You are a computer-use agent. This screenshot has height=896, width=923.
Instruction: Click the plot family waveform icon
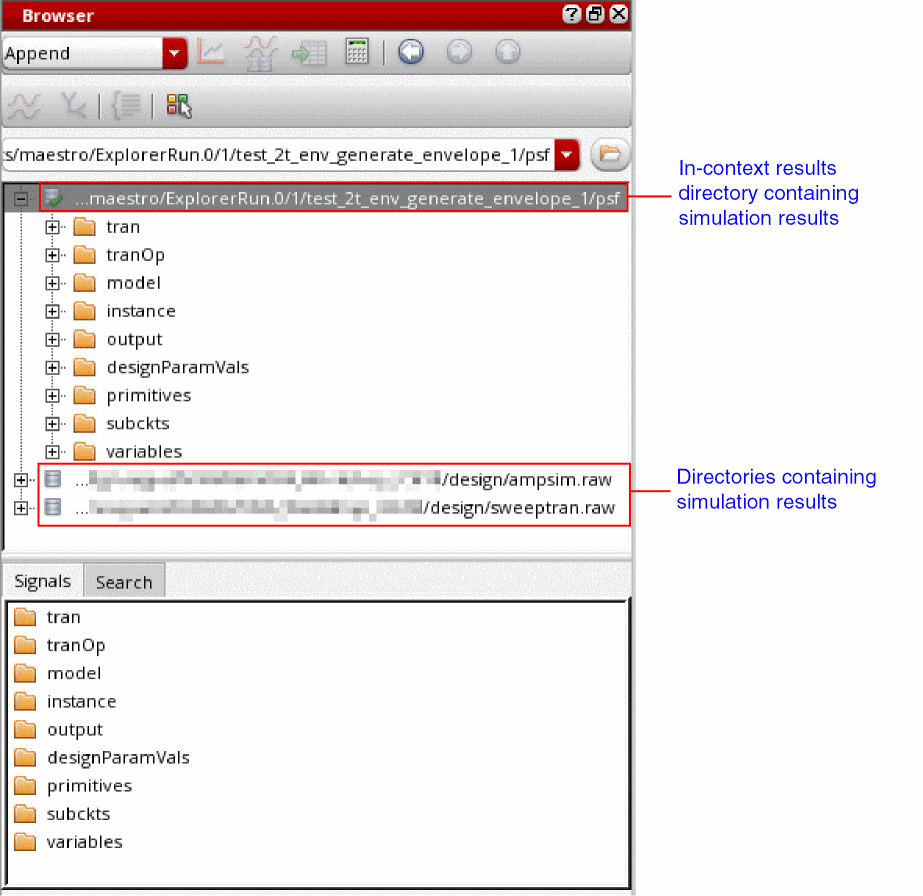point(260,53)
